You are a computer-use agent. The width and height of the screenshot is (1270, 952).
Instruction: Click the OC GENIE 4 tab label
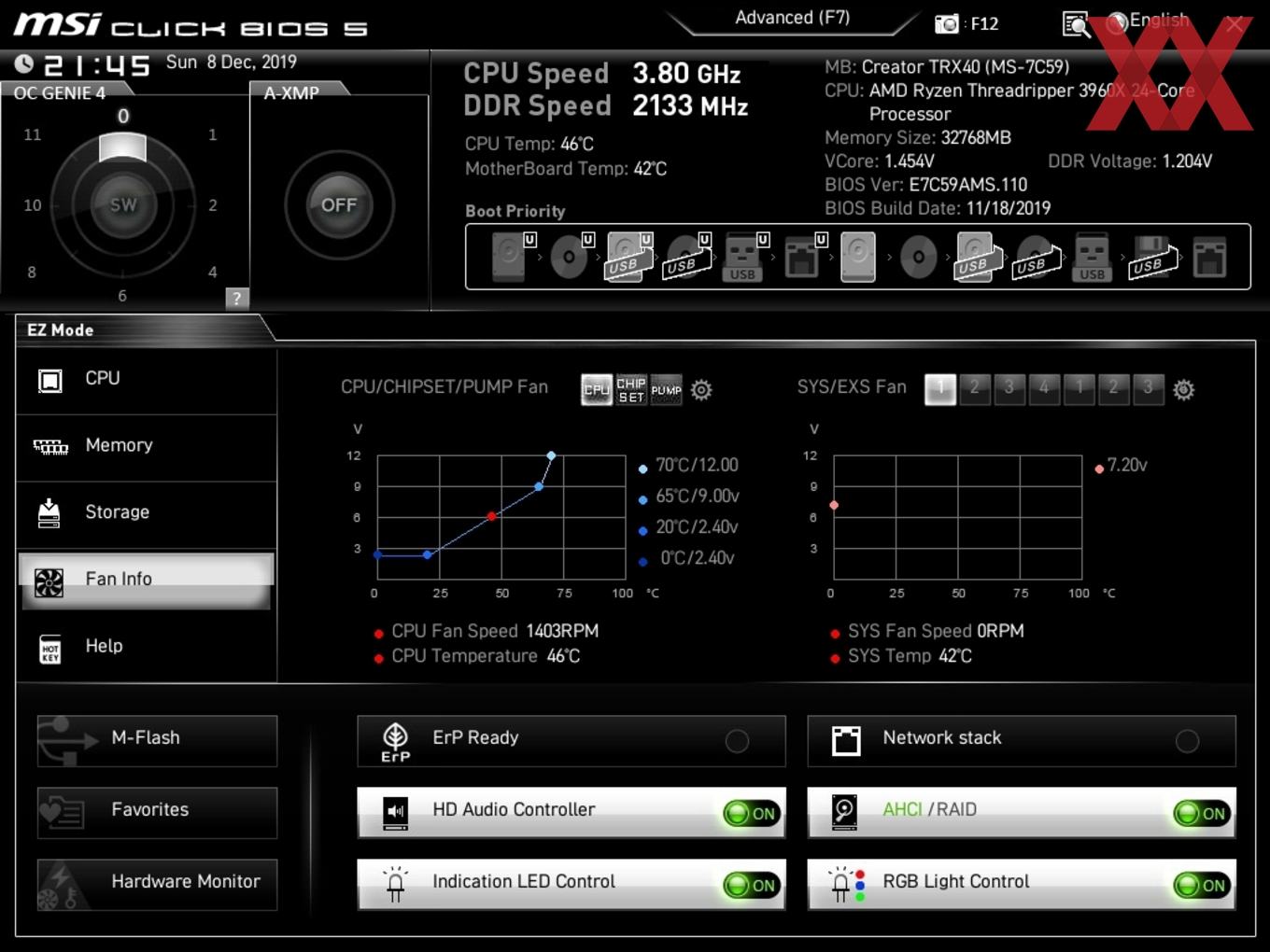tap(60, 93)
